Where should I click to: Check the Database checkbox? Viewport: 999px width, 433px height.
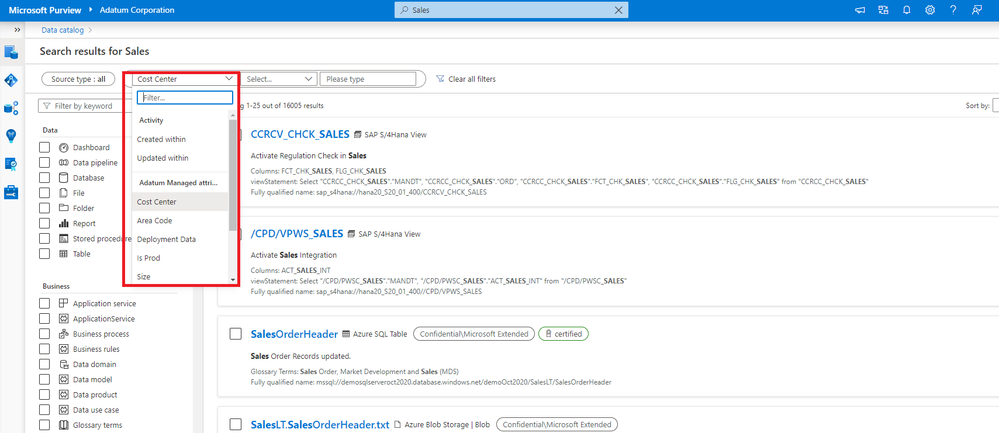[x=44, y=178]
